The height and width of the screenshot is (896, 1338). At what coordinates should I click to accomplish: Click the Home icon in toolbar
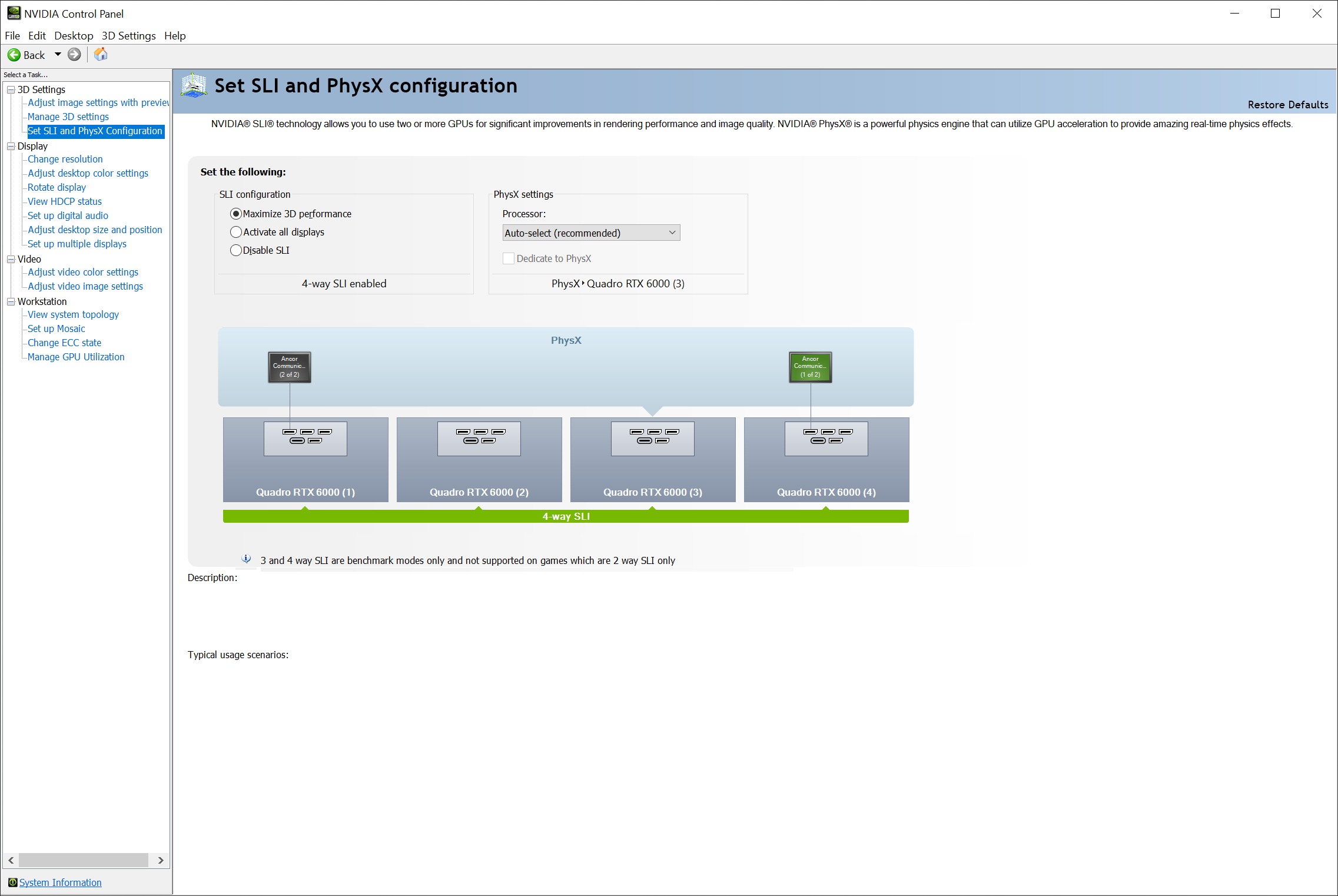(101, 55)
